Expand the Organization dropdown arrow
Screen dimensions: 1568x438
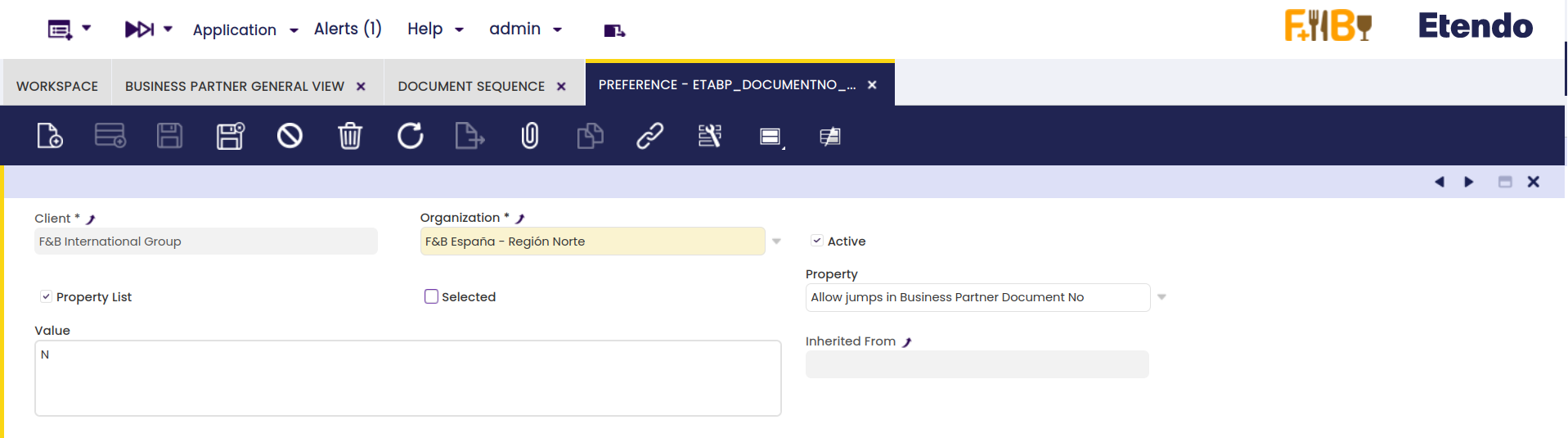pyautogui.click(x=776, y=242)
